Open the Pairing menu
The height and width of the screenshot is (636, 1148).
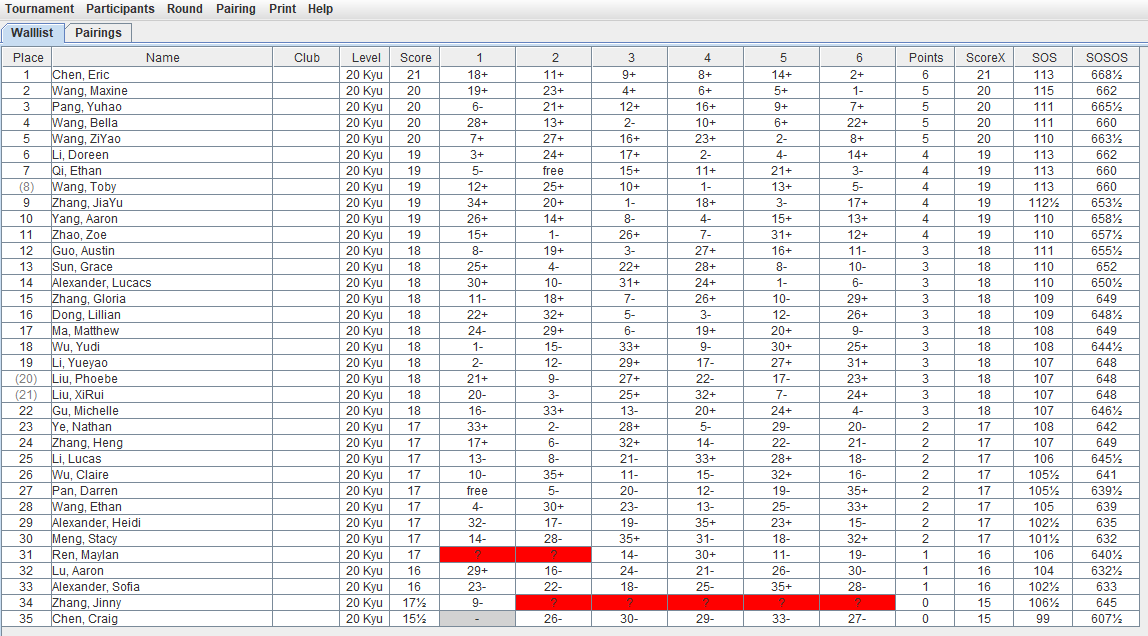click(x=236, y=9)
